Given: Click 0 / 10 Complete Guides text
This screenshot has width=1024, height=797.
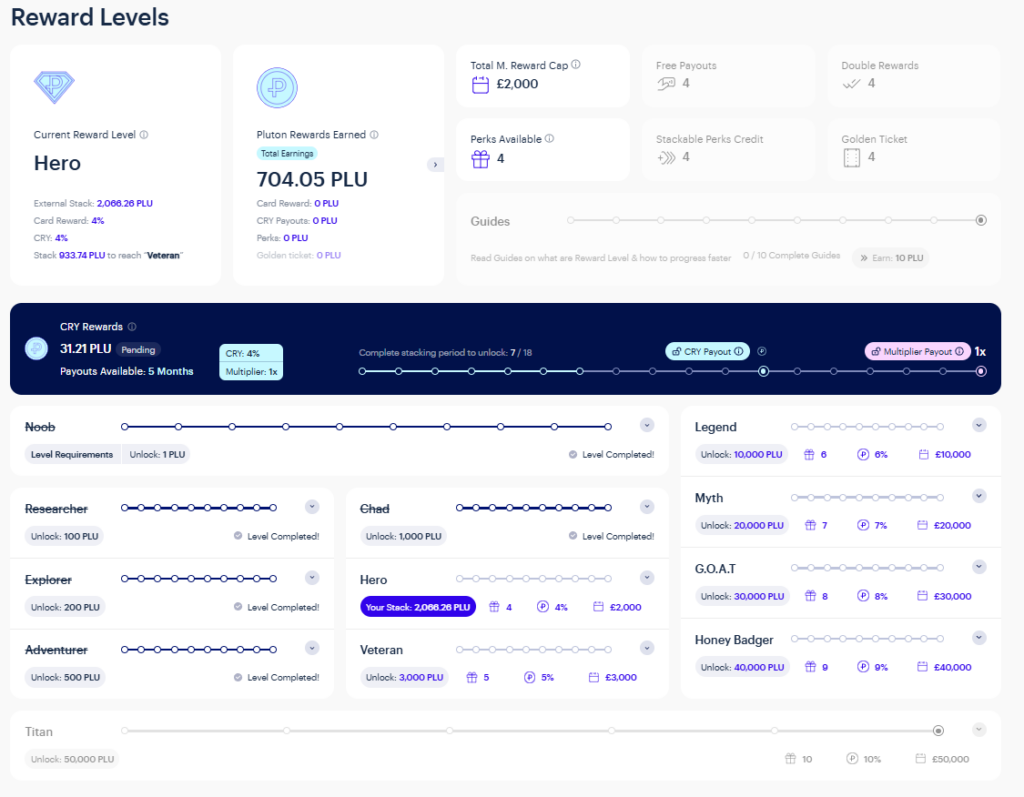Looking at the screenshot, I should pyautogui.click(x=792, y=255).
